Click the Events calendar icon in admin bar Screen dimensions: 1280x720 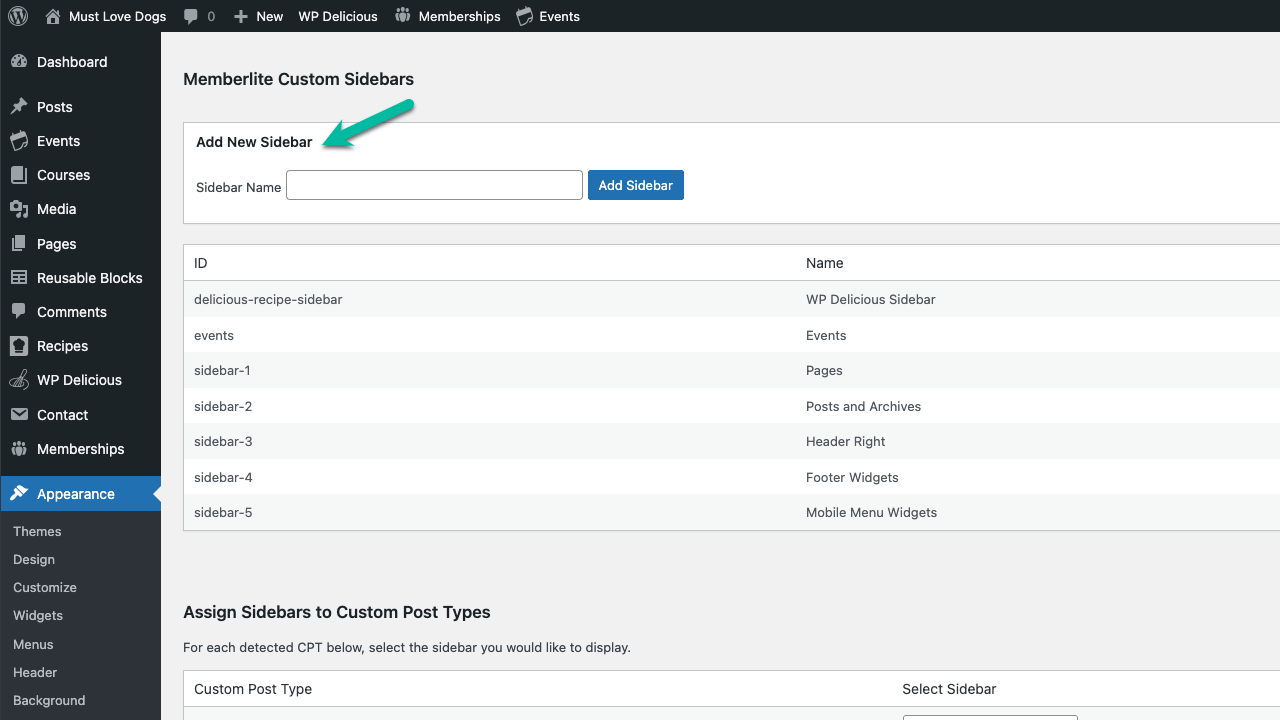coord(525,16)
